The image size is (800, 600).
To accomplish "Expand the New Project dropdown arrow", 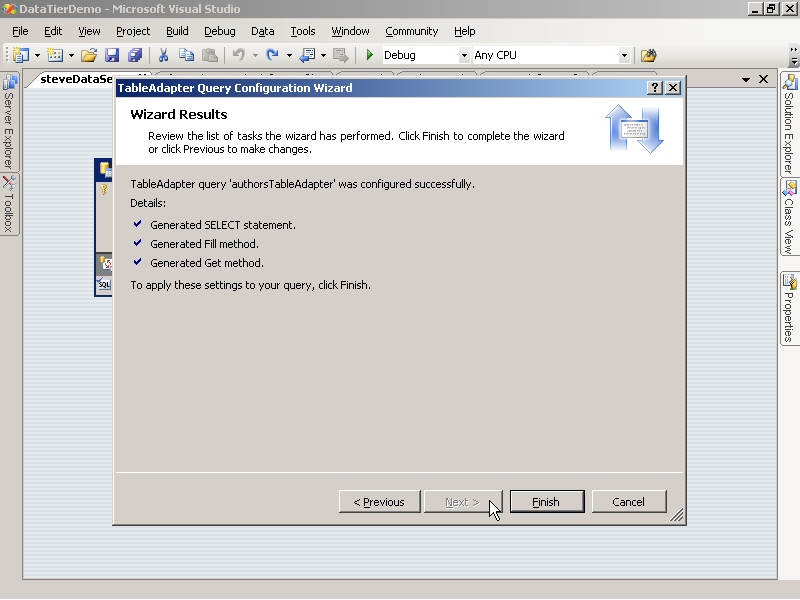I will pyautogui.click(x=37, y=55).
